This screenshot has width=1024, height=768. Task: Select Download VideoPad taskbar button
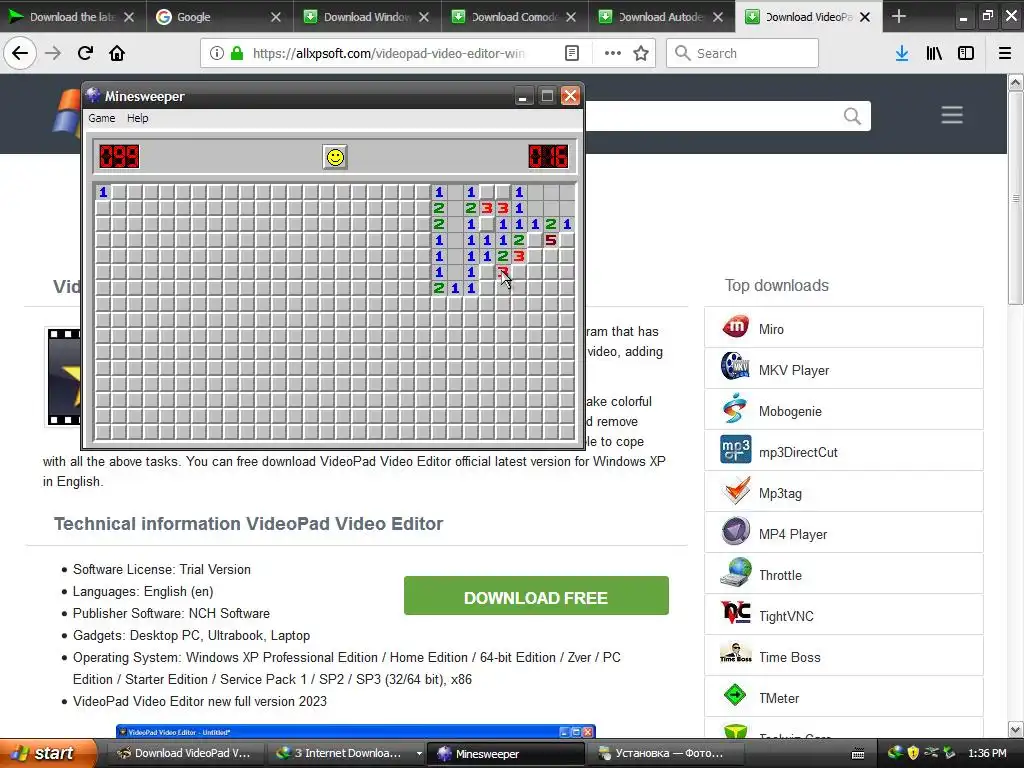click(183, 754)
